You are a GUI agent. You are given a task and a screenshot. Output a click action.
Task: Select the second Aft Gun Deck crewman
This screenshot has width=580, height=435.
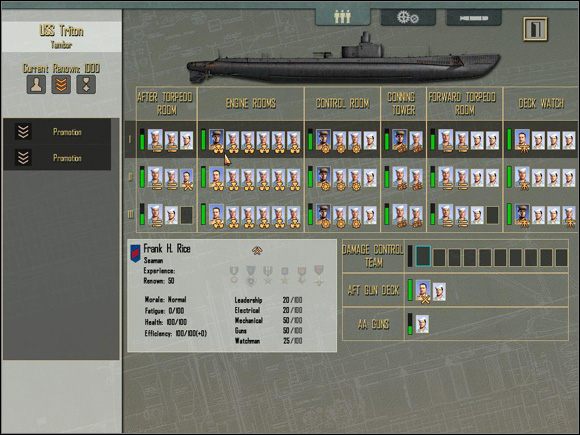tap(439, 291)
